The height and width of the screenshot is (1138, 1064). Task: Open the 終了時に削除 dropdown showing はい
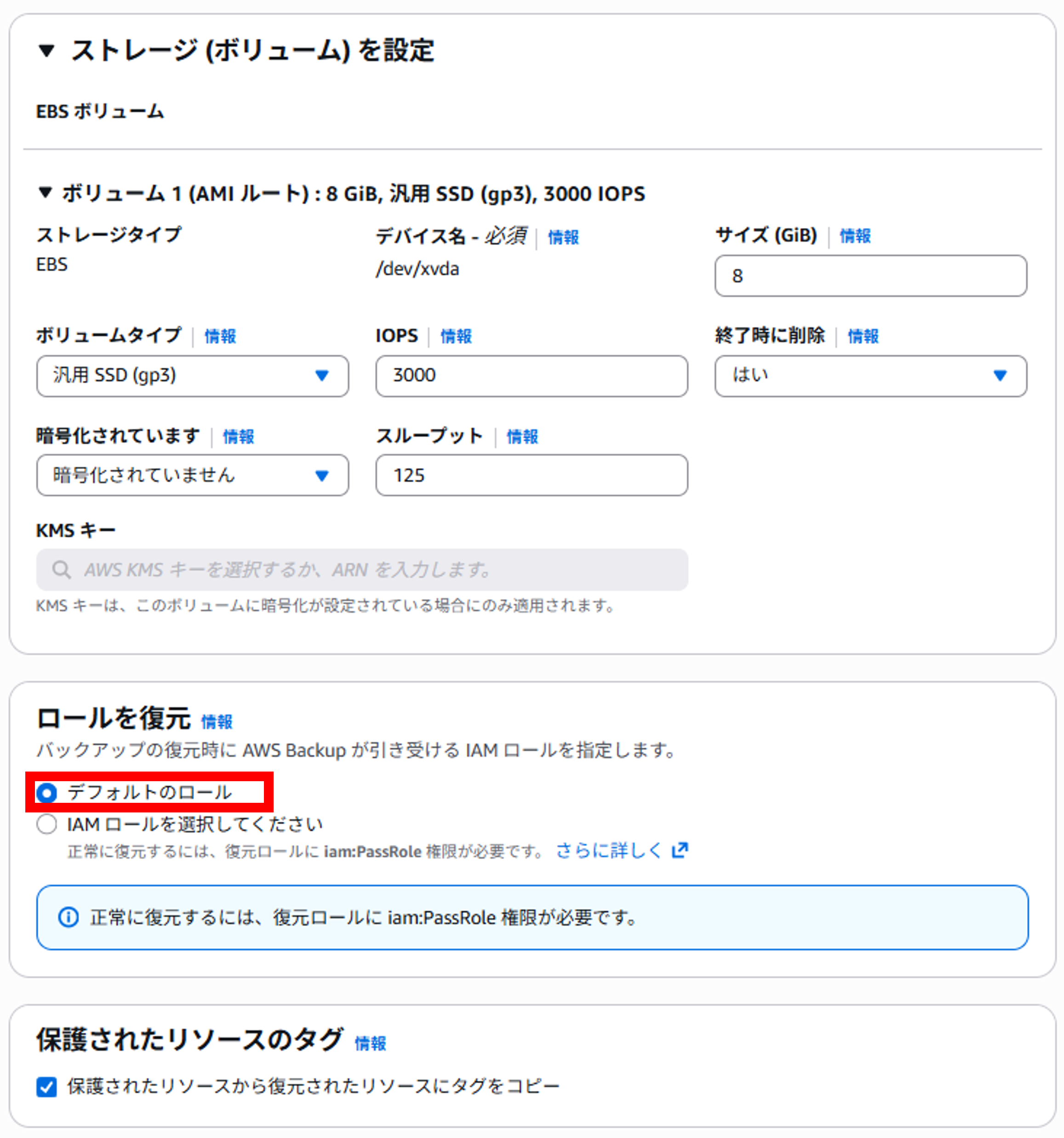click(870, 376)
